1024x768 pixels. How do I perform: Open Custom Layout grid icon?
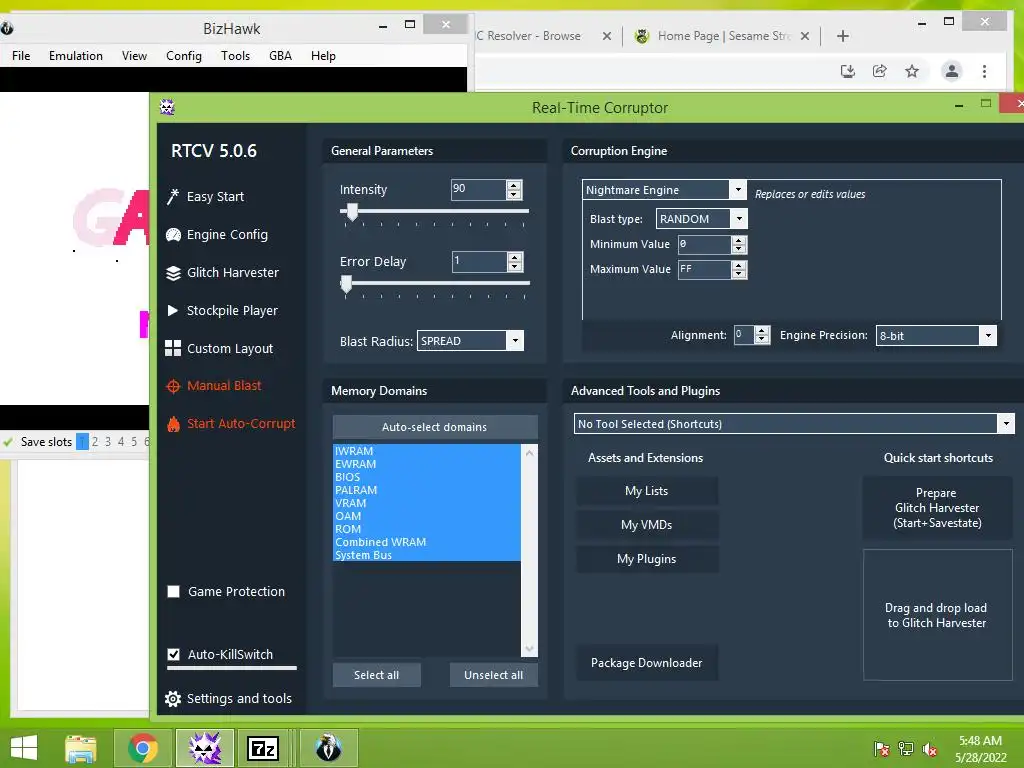click(173, 348)
